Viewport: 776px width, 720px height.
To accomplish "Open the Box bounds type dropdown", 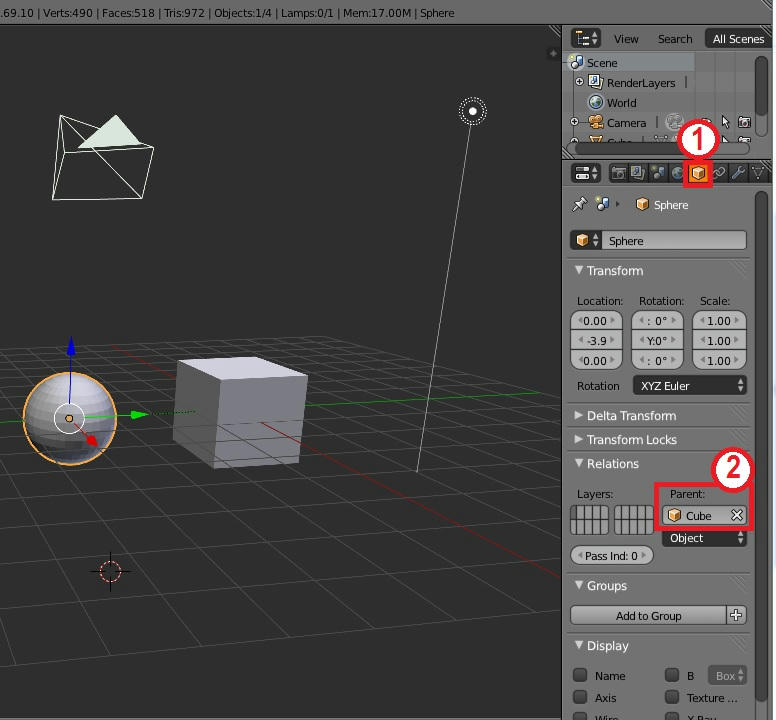I will pyautogui.click(x=727, y=675).
